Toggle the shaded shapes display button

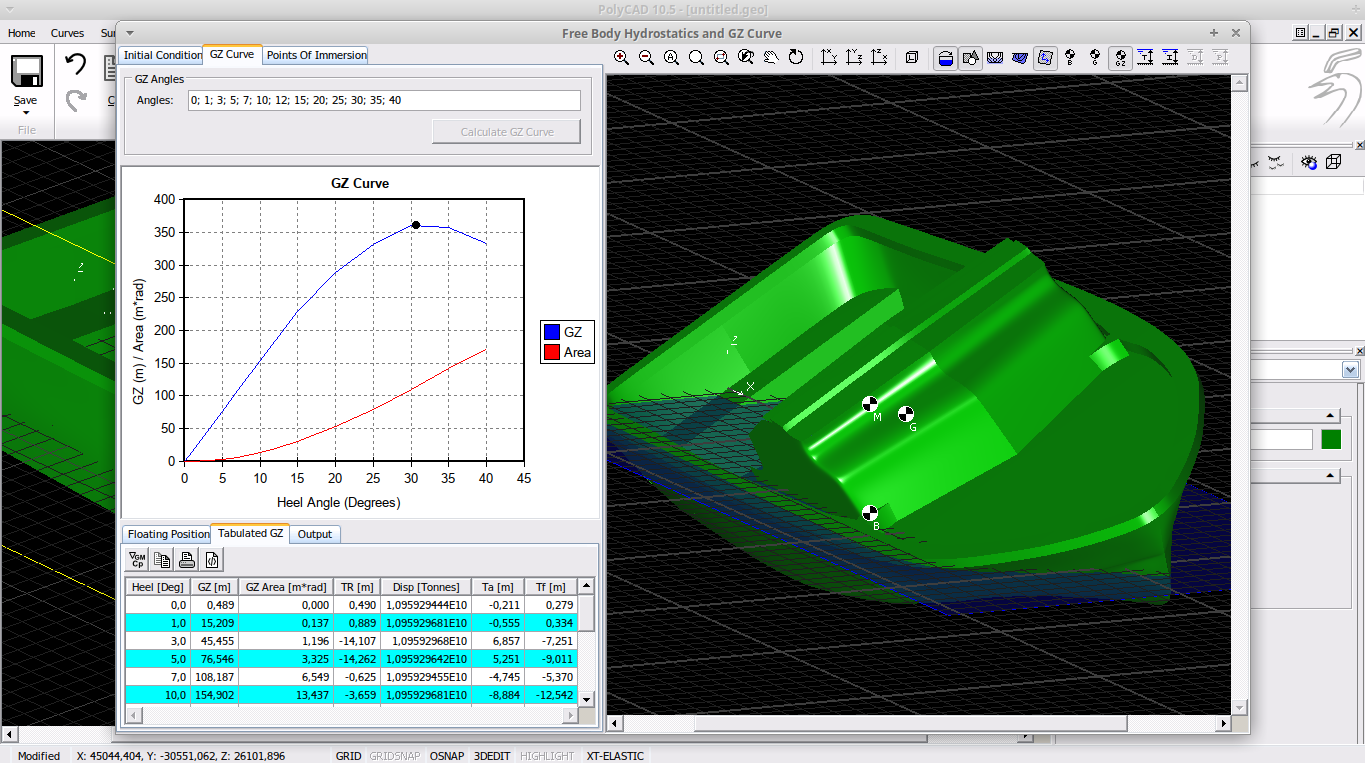[x=970, y=58]
